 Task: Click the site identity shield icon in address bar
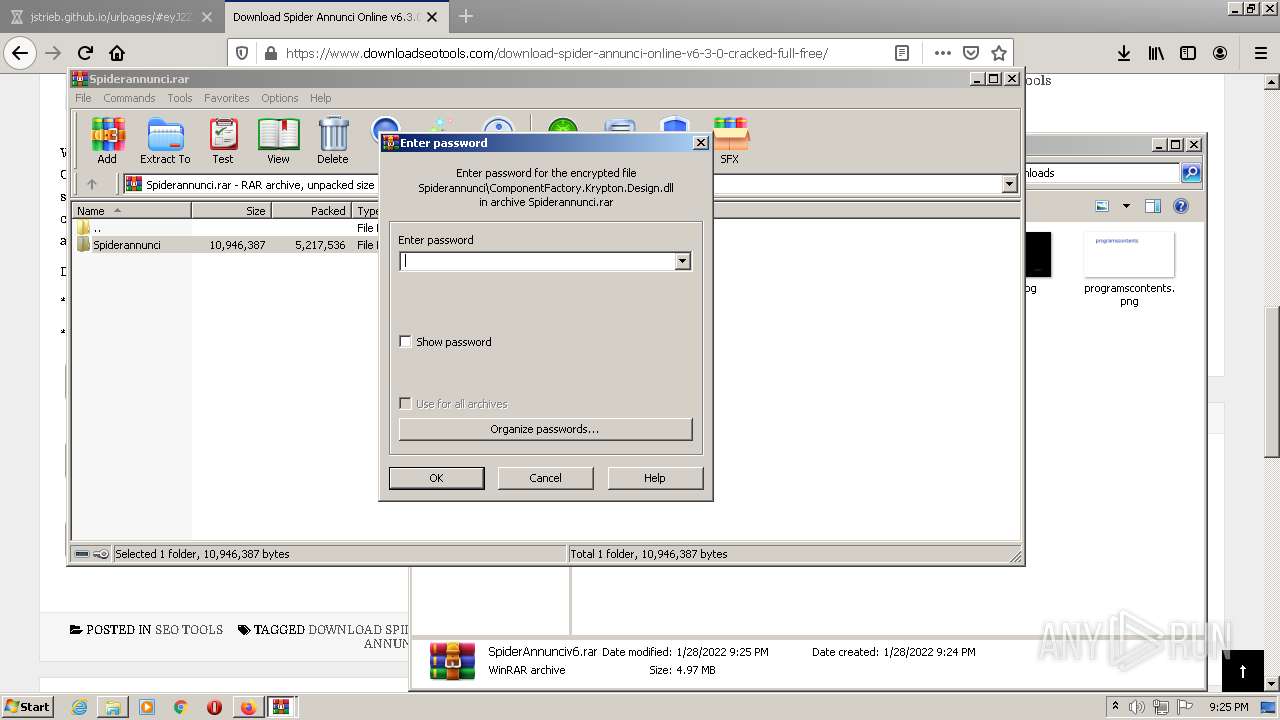[241, 53]
